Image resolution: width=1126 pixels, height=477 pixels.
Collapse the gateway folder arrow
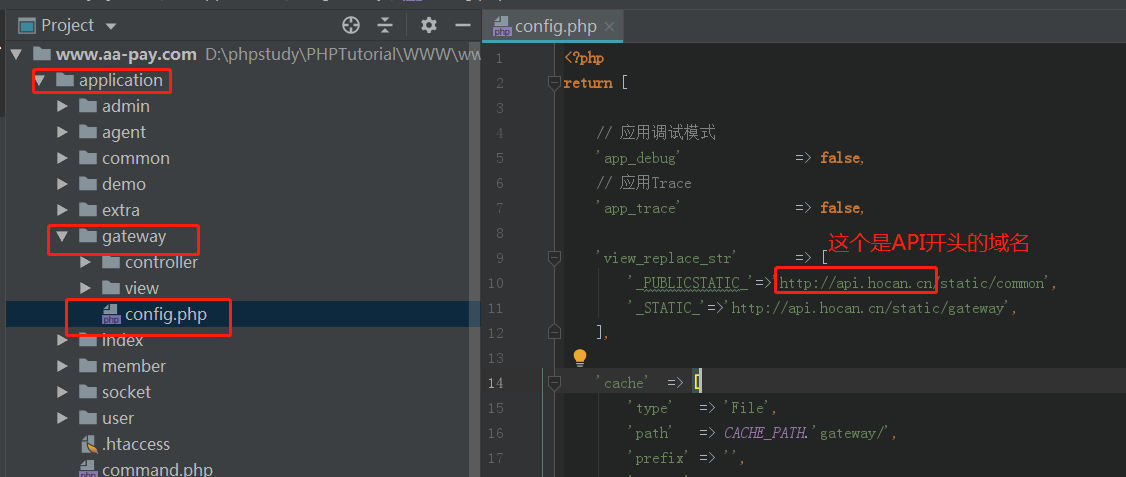(63, 236)
